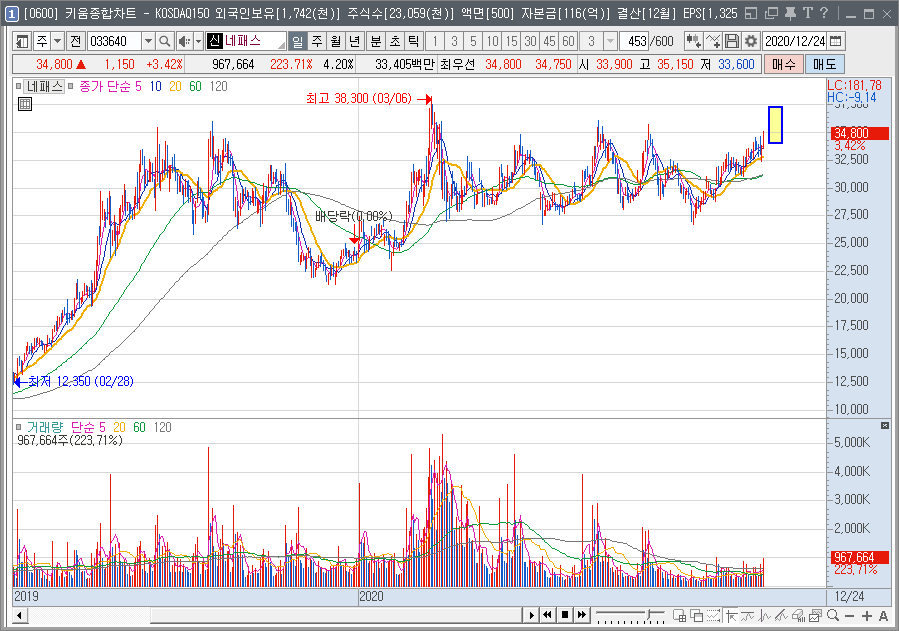This screenshot has width=899, height=631.
Task: Toggle the left panel layout icon
Action: (x=22, y=41)
